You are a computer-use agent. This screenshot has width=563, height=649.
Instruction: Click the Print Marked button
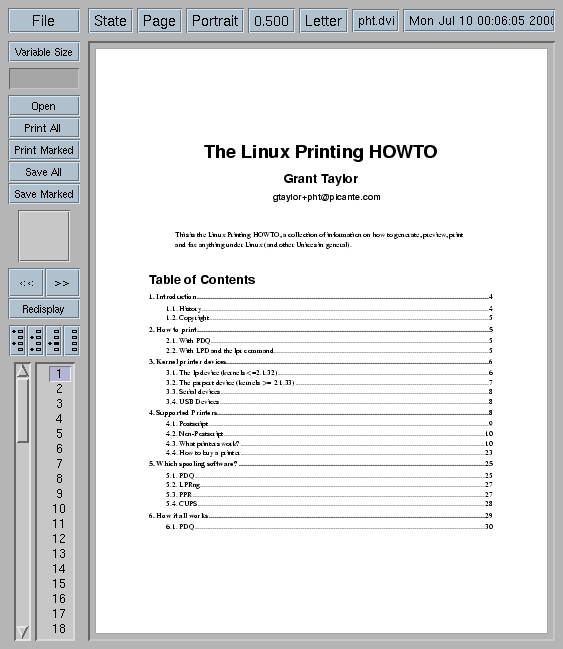click(x=44, y=150)
